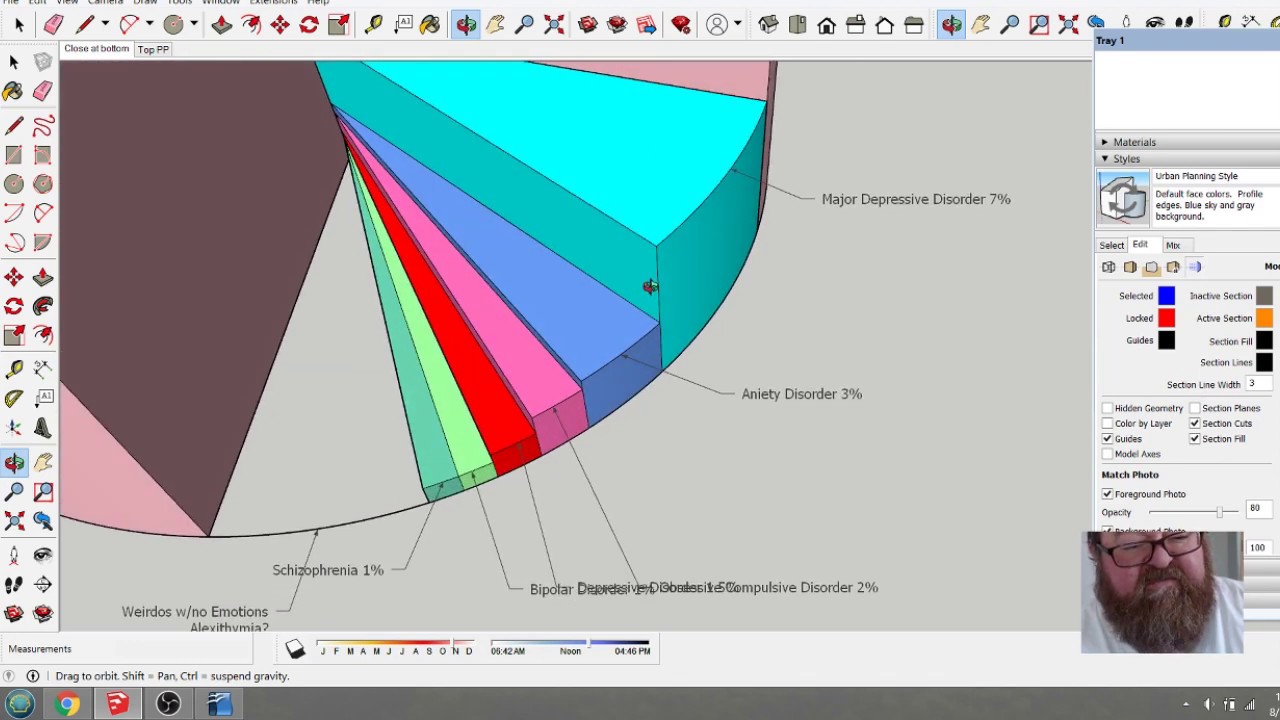Uncheck the Section Cuts checkbox
The image size is (1280, 720).
[1194, 424]
